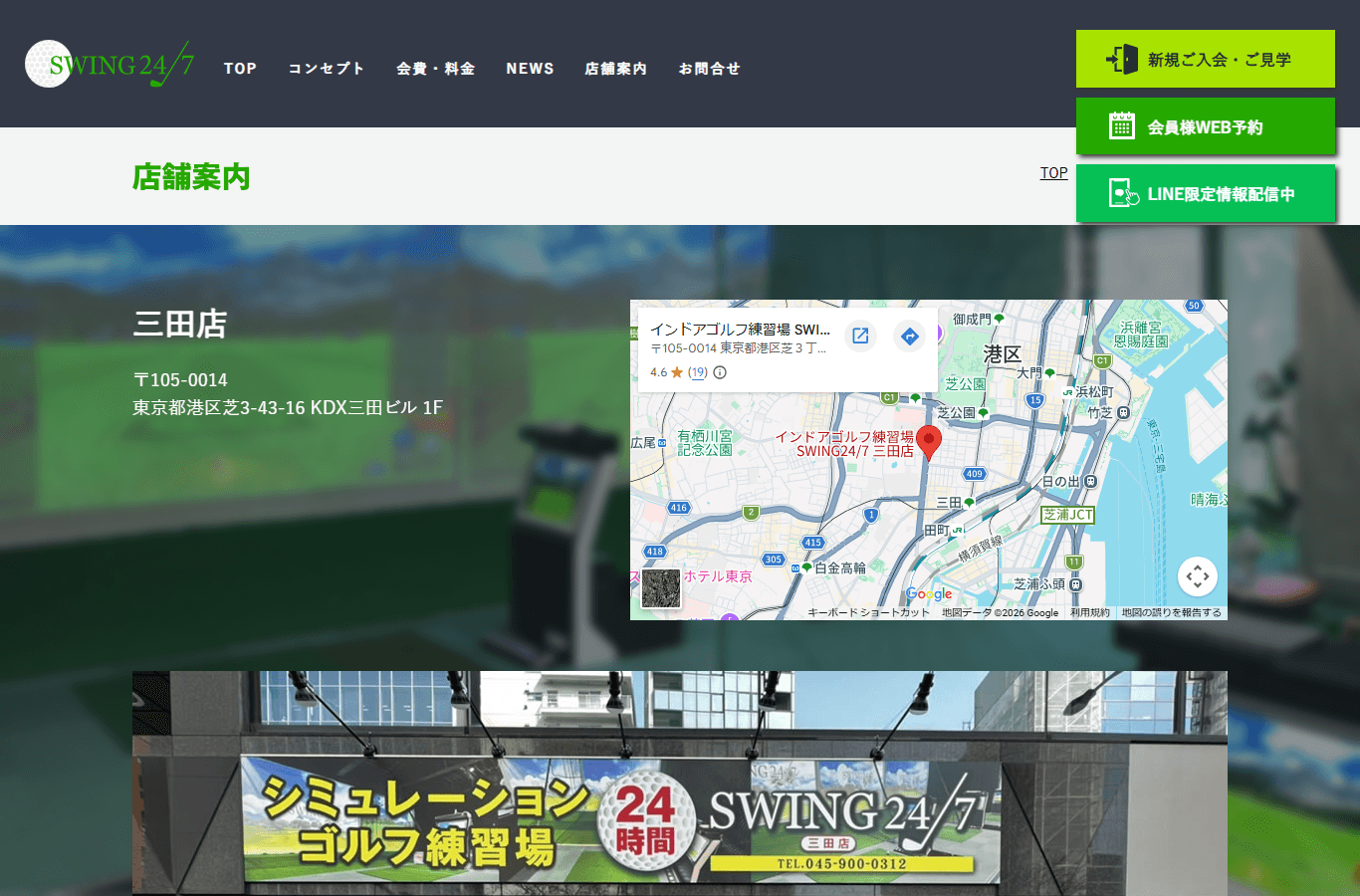Click the 三田 station marker on the map
Screen dimensions: 1360x896
click(x=969, y=503)
